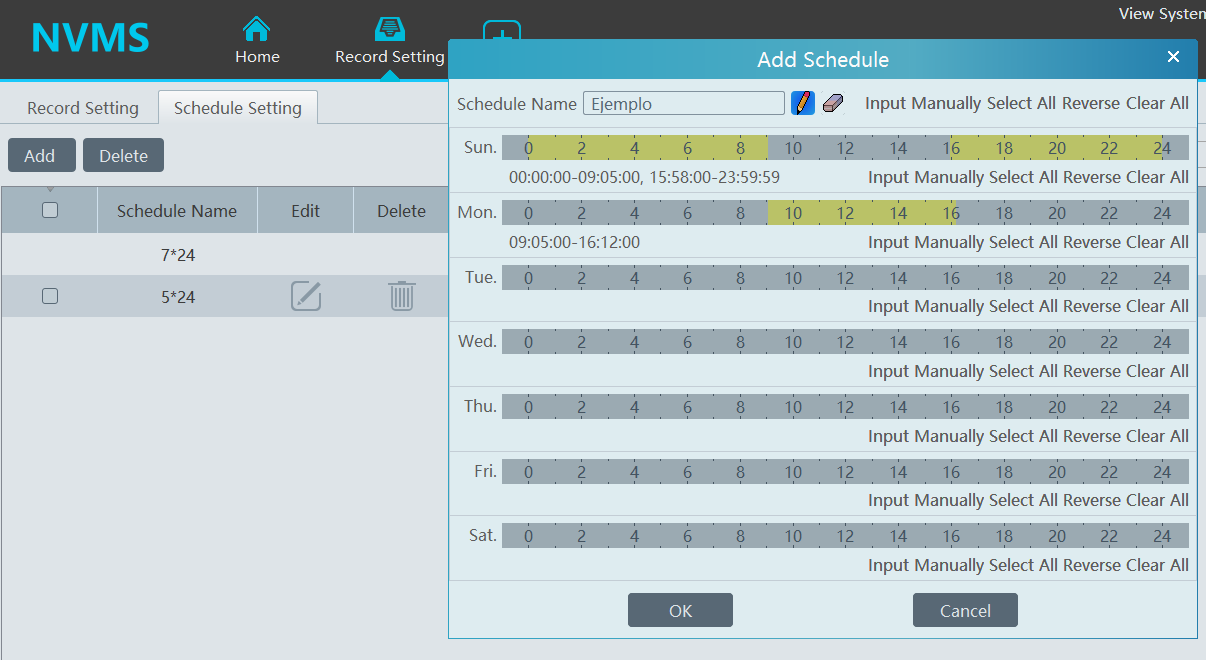Click the NVMS logo
This screenshot has width=1206, height=660.
pos(90,38)
